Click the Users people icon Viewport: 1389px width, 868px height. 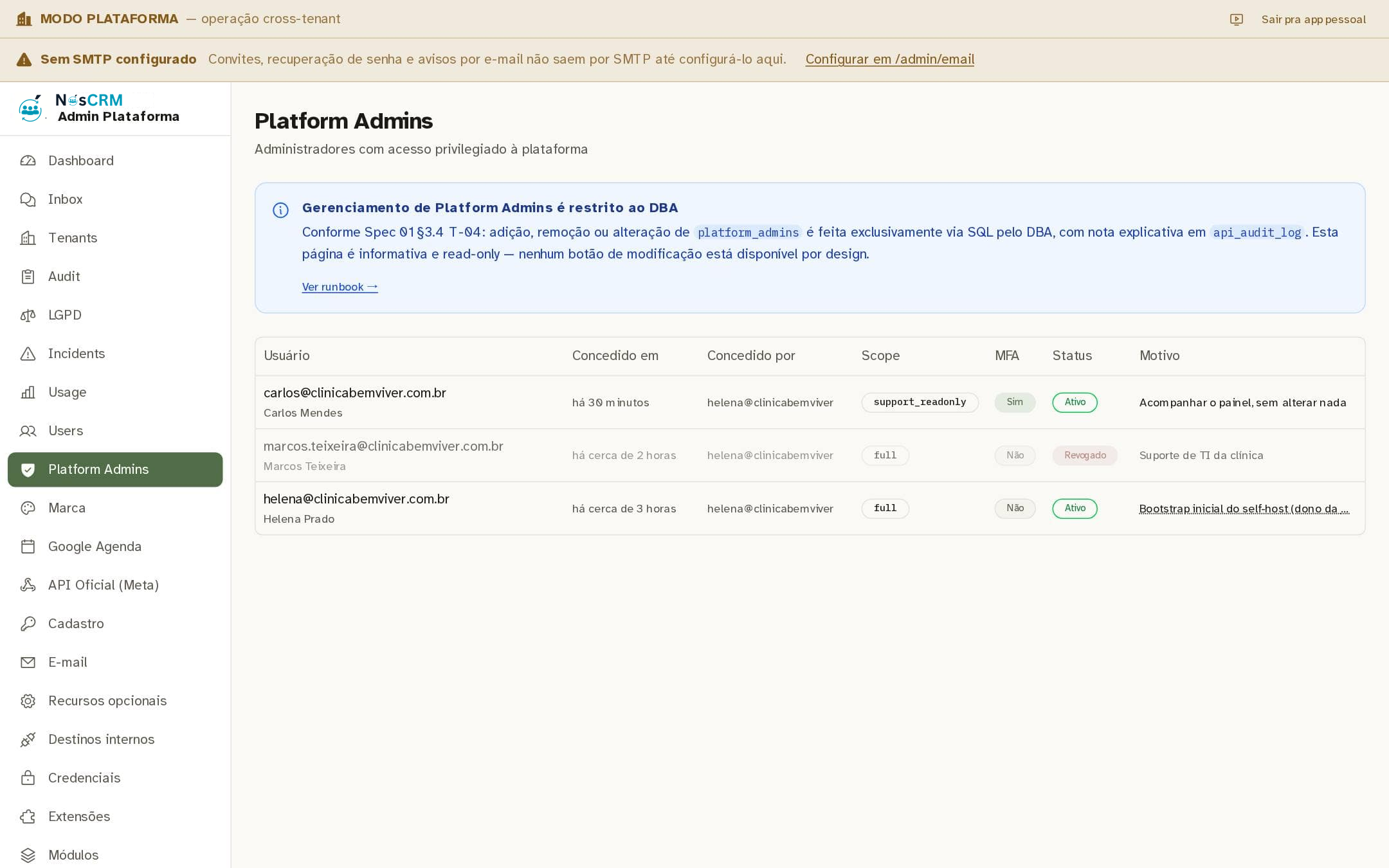tap(28, 431)
